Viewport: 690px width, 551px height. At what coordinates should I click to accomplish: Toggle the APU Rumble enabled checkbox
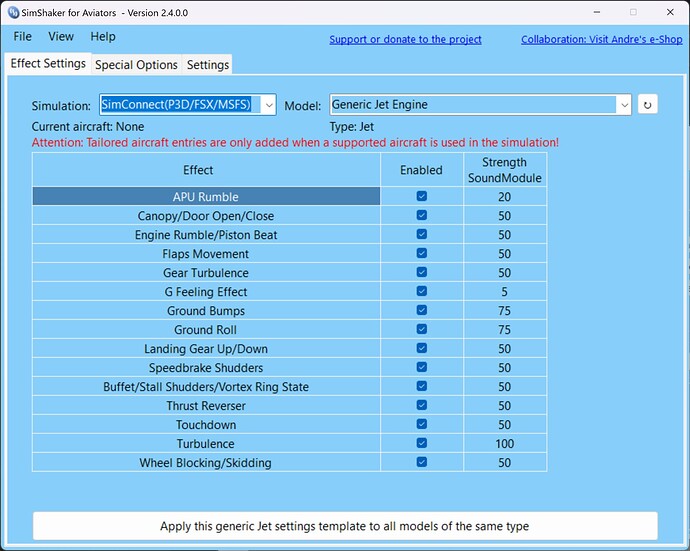pos(422,196)
